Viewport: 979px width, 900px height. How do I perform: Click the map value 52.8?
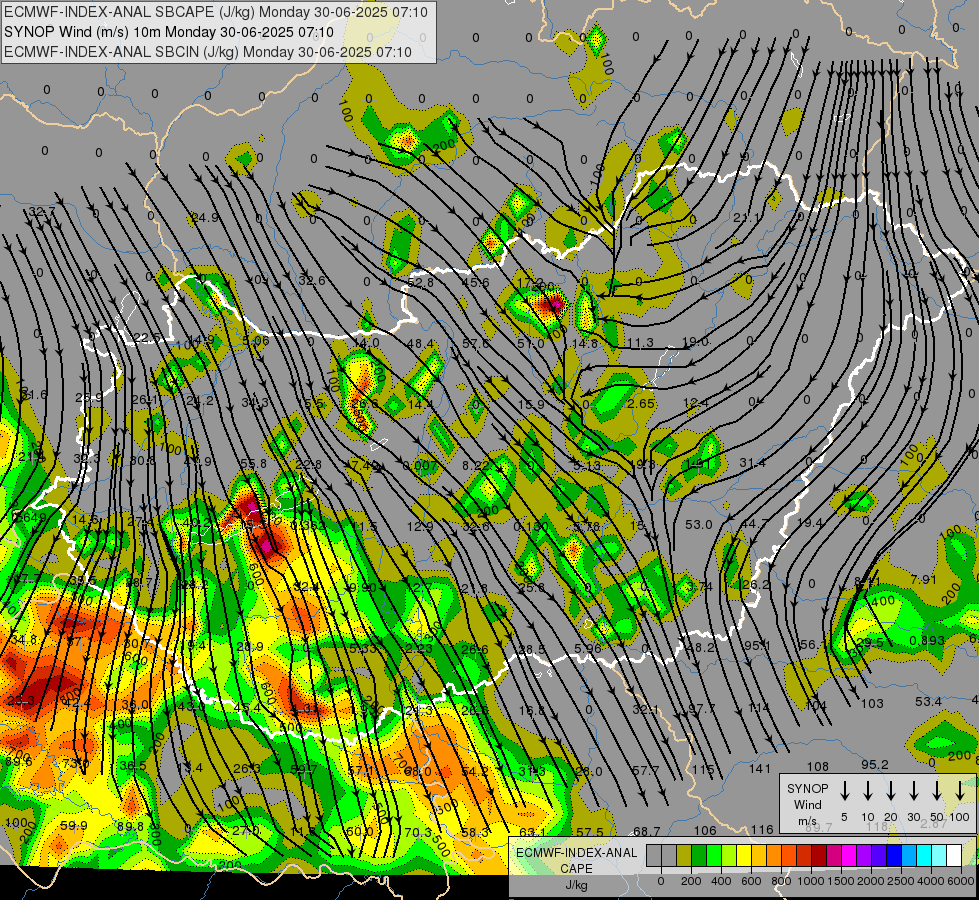point(420,283)
